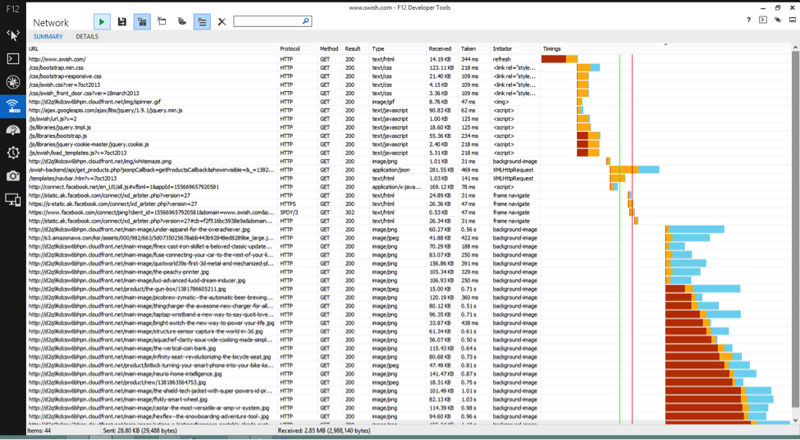This screenshot has height=440, width=800.
Task: Select /templates/navbar.htm request row
Action: [409, 178]
